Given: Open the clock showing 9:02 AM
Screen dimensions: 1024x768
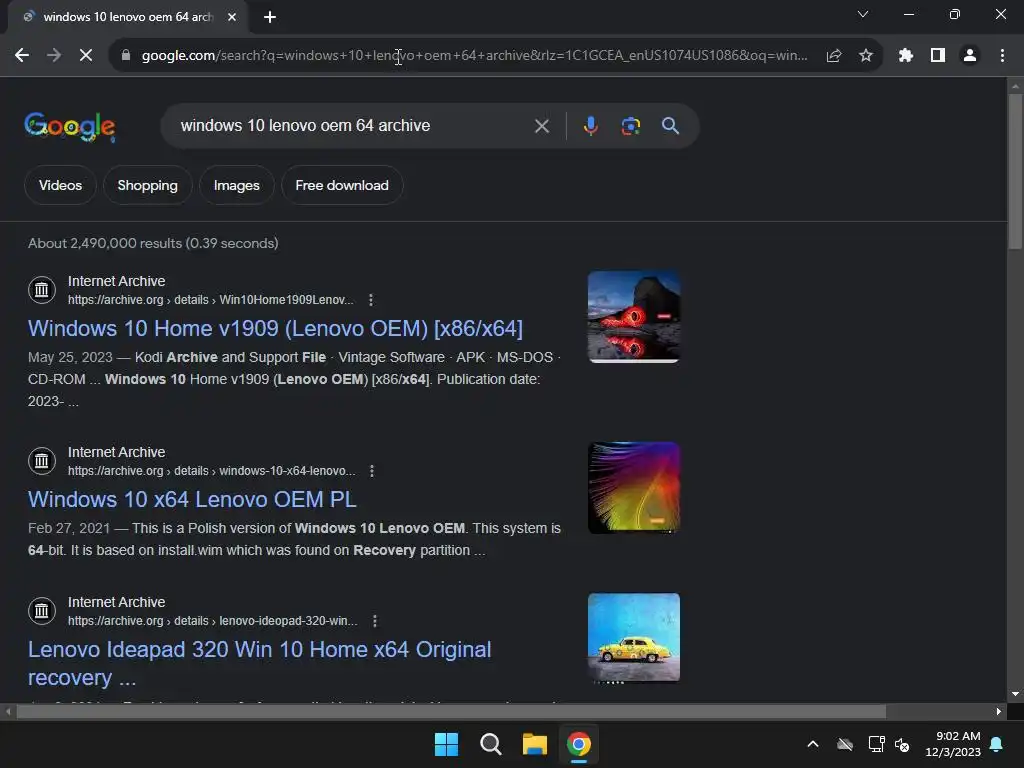Looking at the screenshot, I should click(x=953, y=744).
